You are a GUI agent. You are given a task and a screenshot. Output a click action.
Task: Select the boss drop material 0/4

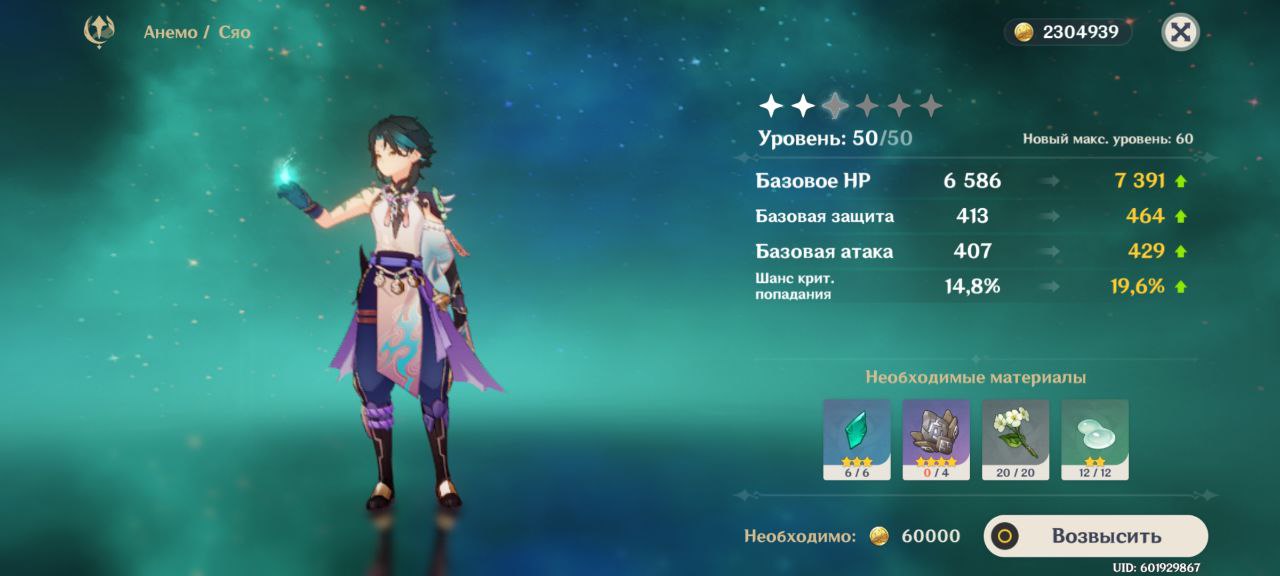(936, 439)
